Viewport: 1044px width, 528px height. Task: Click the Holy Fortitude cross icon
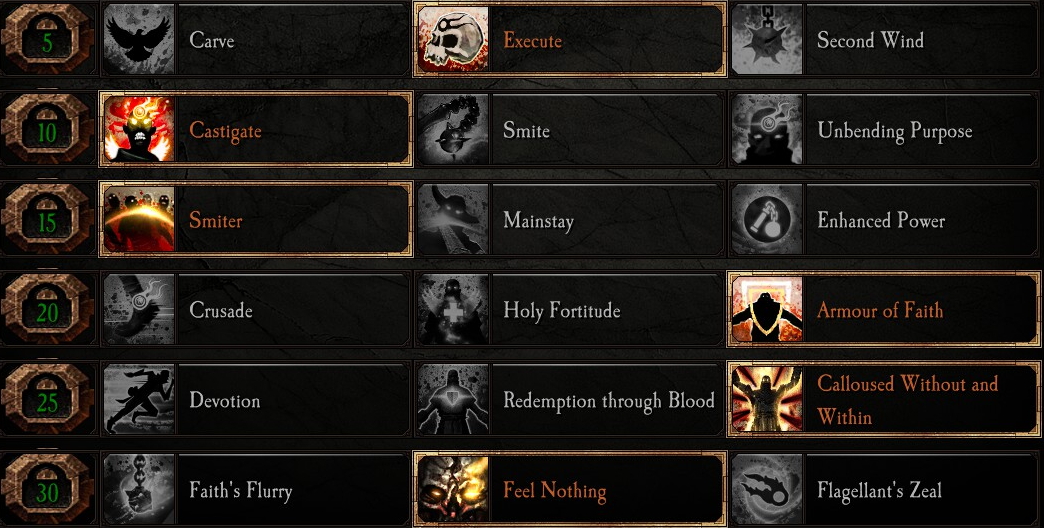click(x=453, y=310)
